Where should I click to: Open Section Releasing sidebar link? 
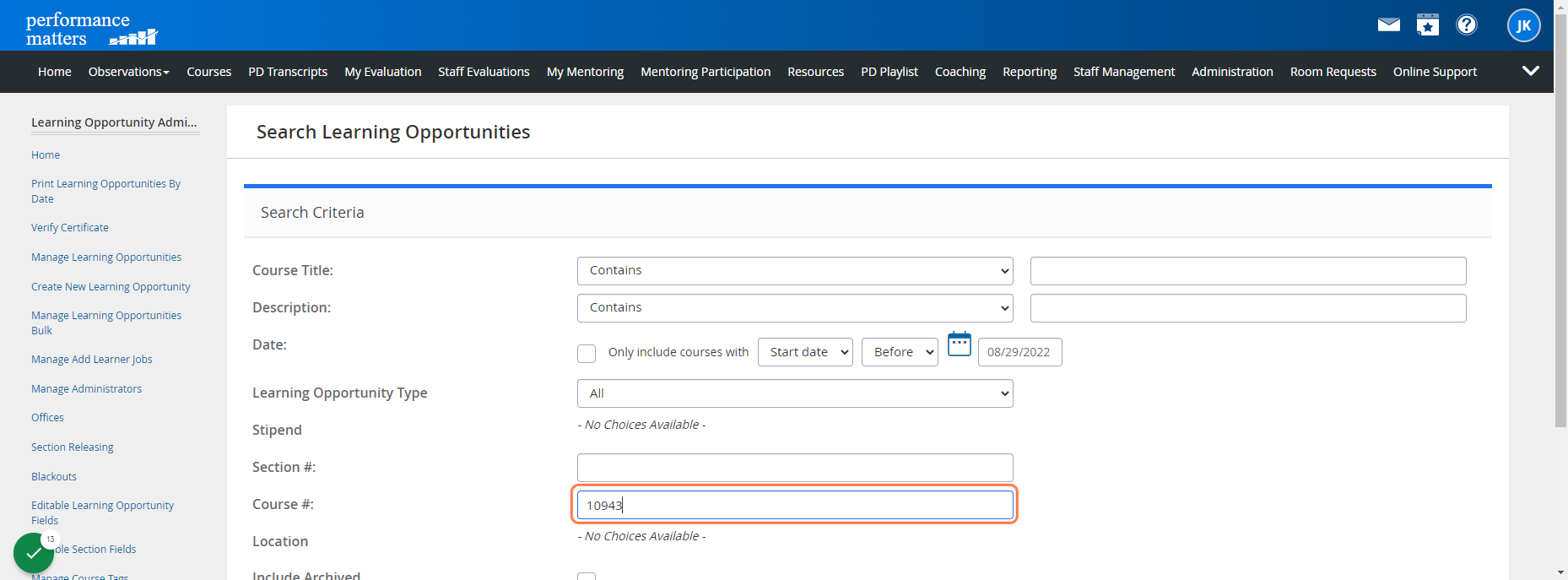73,447
